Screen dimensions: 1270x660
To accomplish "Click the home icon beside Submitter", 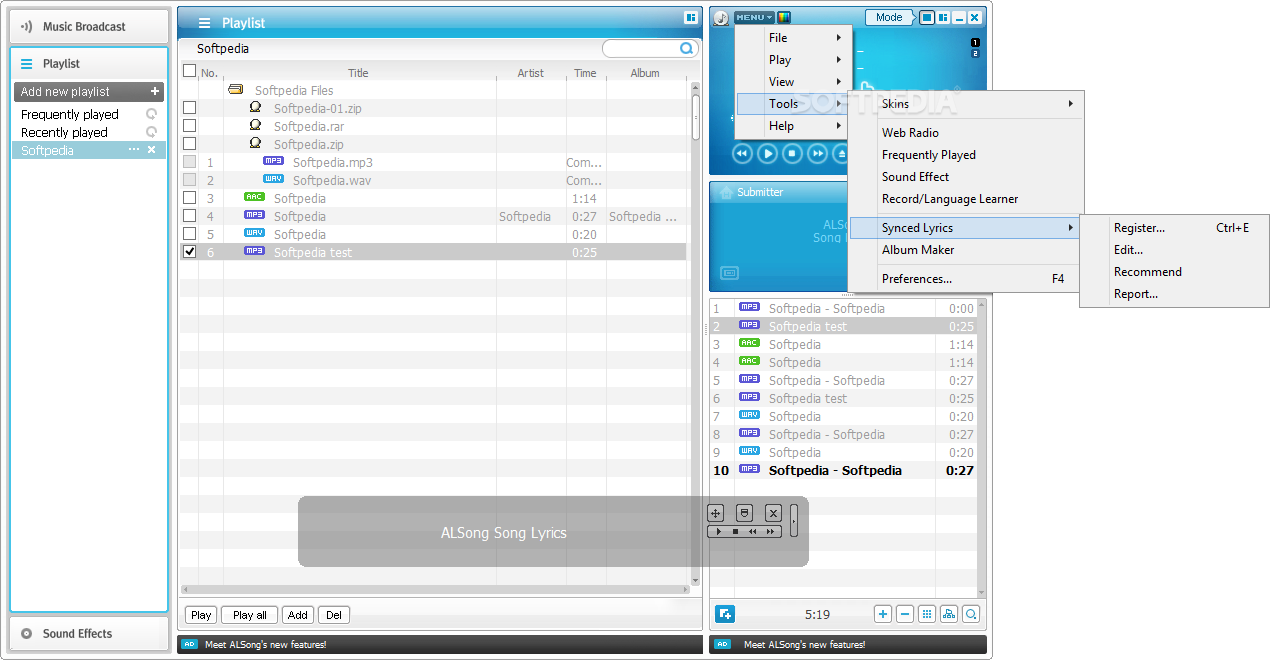I will pos(725,192).
